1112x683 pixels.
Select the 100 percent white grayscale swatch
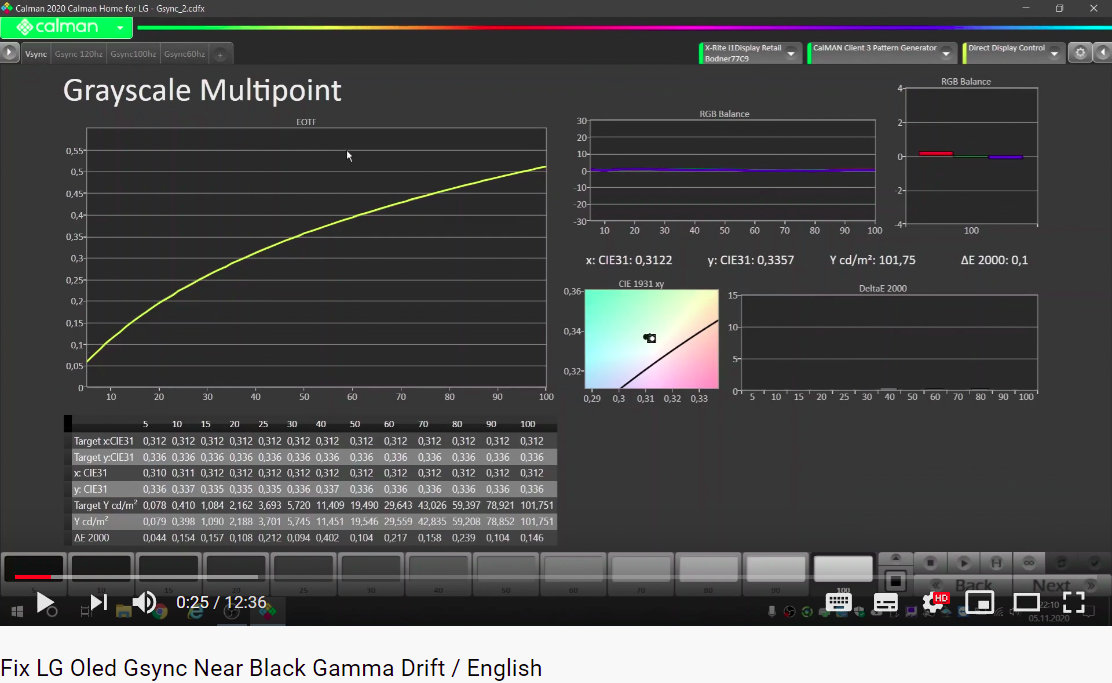843,569
